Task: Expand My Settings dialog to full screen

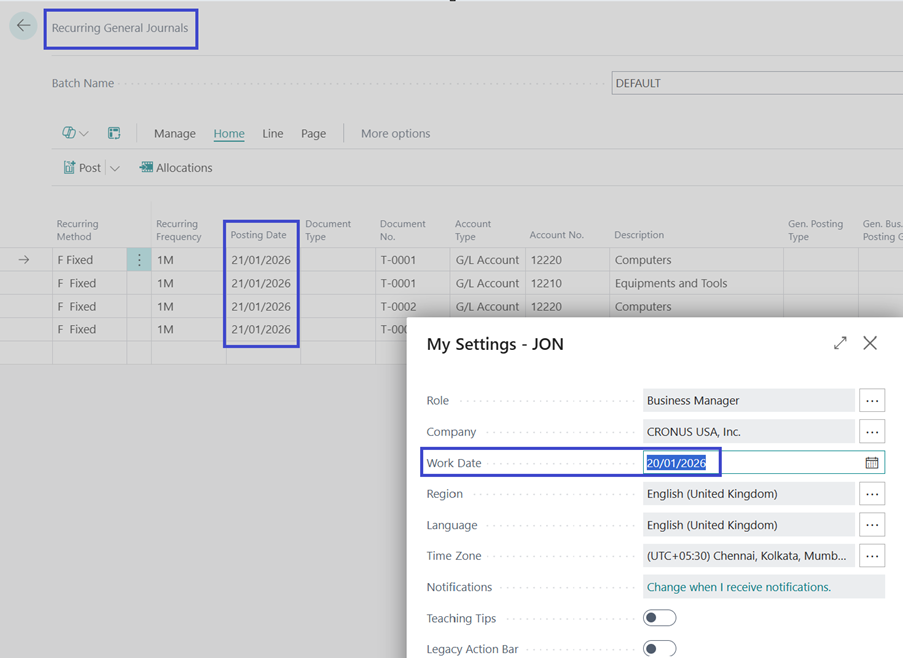Action: click(840, 343)
